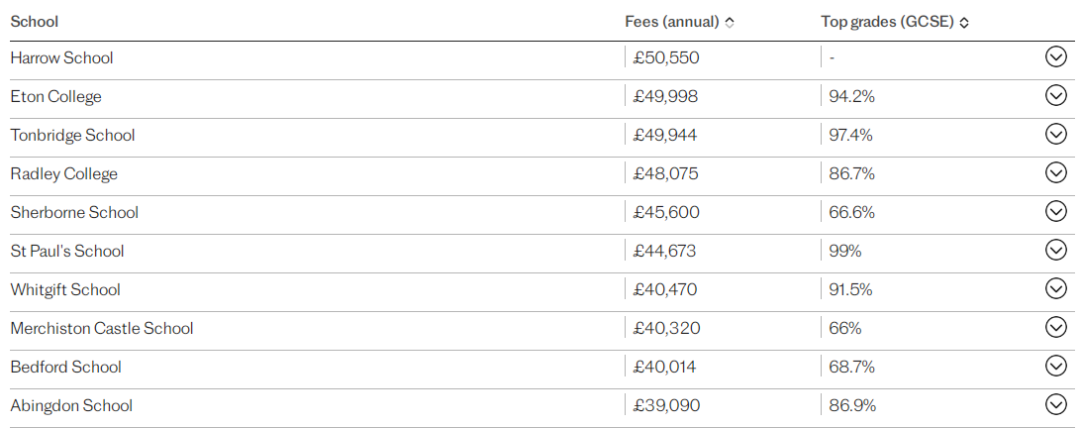Expand St Paul's School details chevron
The width and height of the screenshot is (1080, 428).
(x=1056, y=251)
